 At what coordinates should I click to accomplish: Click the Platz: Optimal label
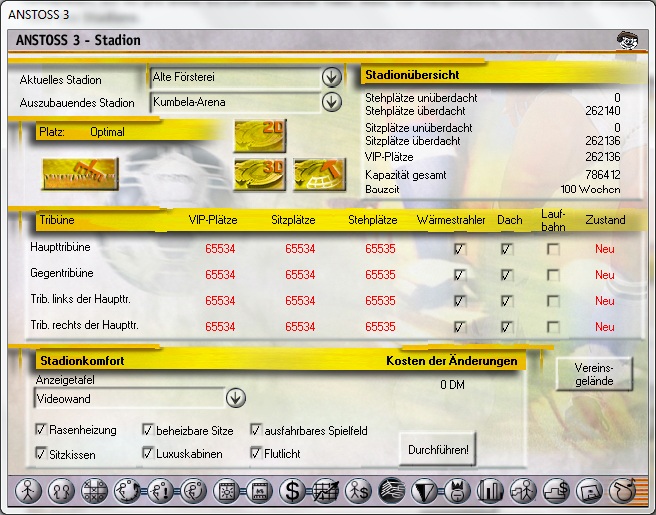[x=82, y=132]
